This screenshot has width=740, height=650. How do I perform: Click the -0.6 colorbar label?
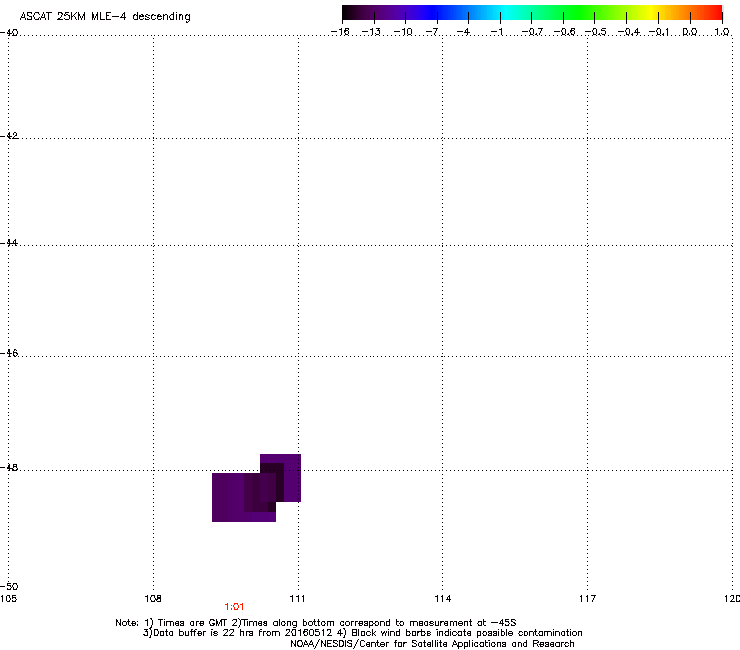tap(564, 32)
